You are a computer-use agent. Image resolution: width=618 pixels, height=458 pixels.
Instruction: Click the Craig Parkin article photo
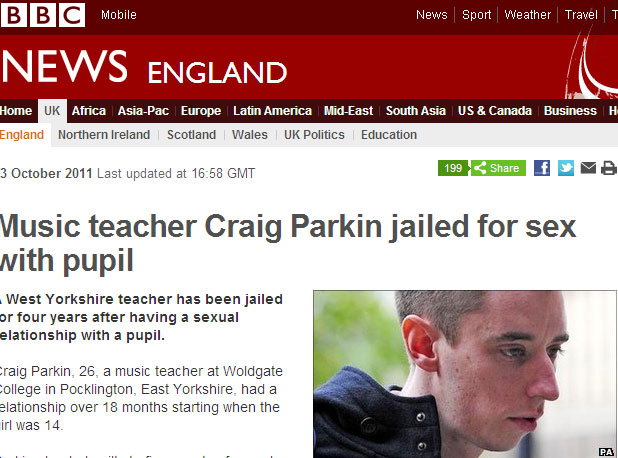point(465,374)
